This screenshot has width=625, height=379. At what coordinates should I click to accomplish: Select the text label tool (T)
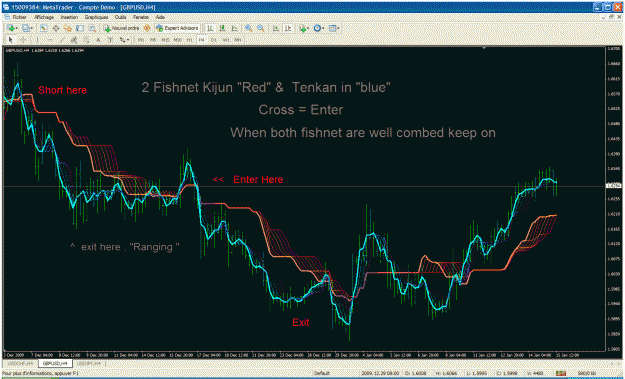[x=110, y=40]
